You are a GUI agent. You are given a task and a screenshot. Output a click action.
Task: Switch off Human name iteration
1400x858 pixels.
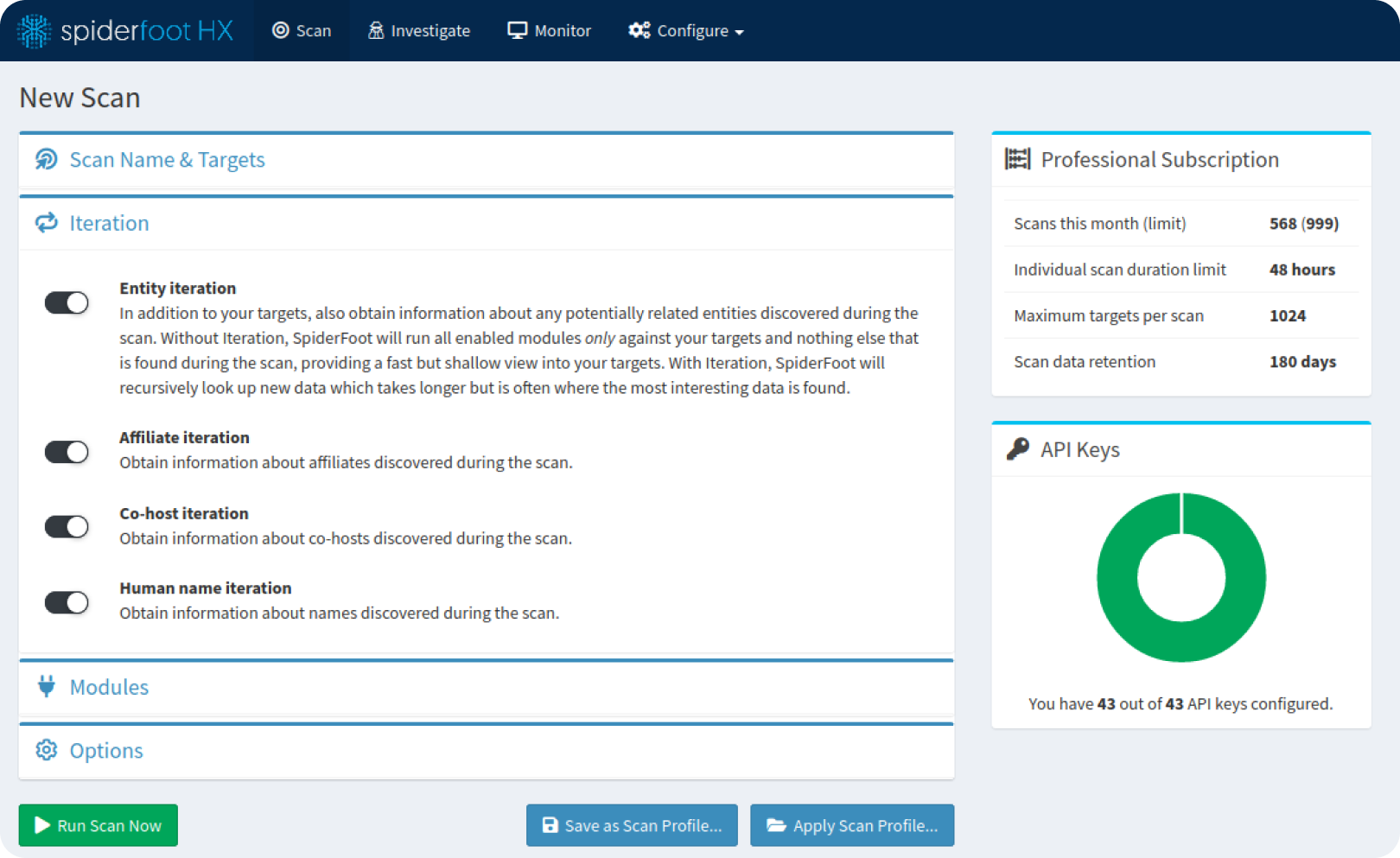(67, 602)
